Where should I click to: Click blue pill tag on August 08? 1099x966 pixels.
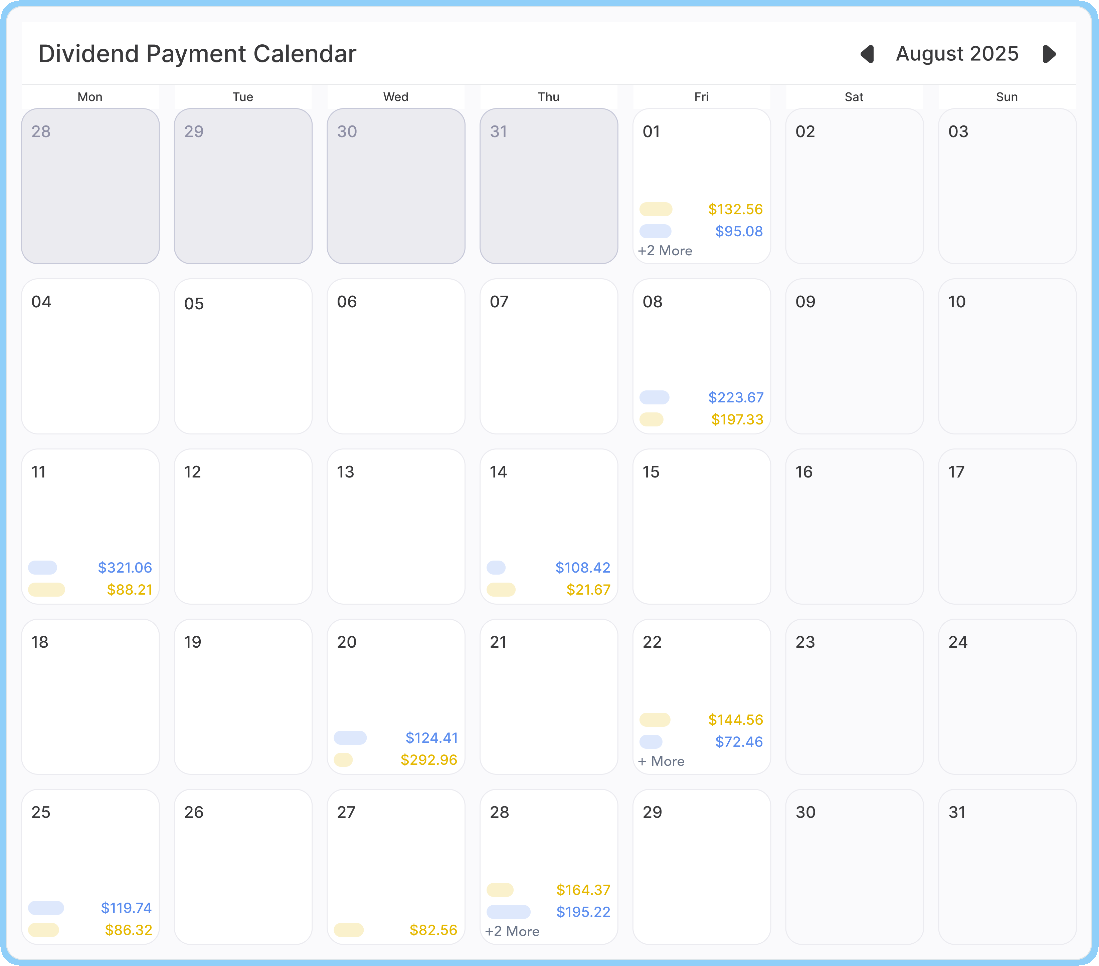pos(655,397)
